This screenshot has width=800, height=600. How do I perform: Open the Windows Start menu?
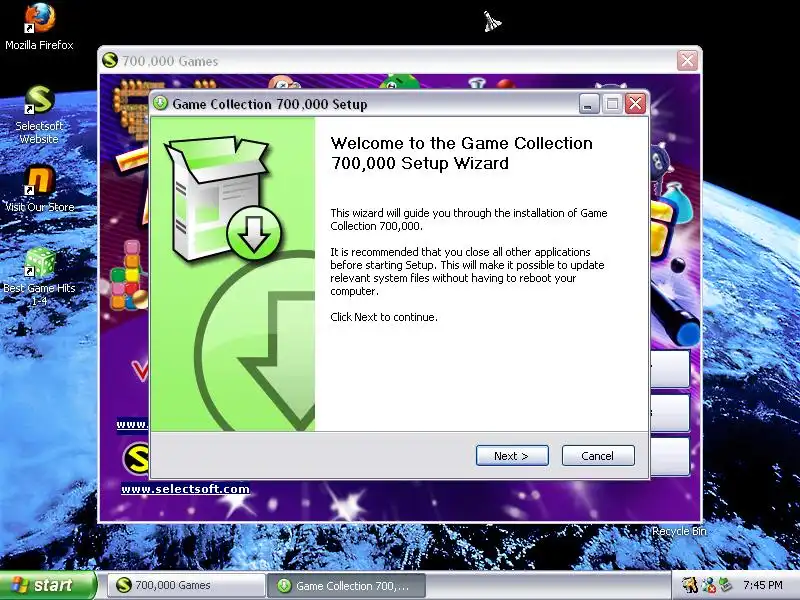47,585
